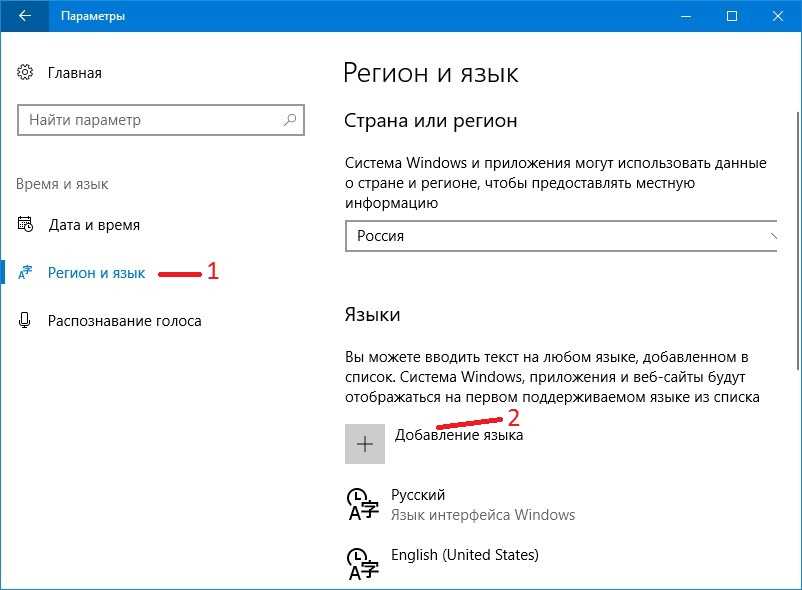Click the back arrow in title bar
Viewport: 802px width, 590px height.
pos(24,16)
